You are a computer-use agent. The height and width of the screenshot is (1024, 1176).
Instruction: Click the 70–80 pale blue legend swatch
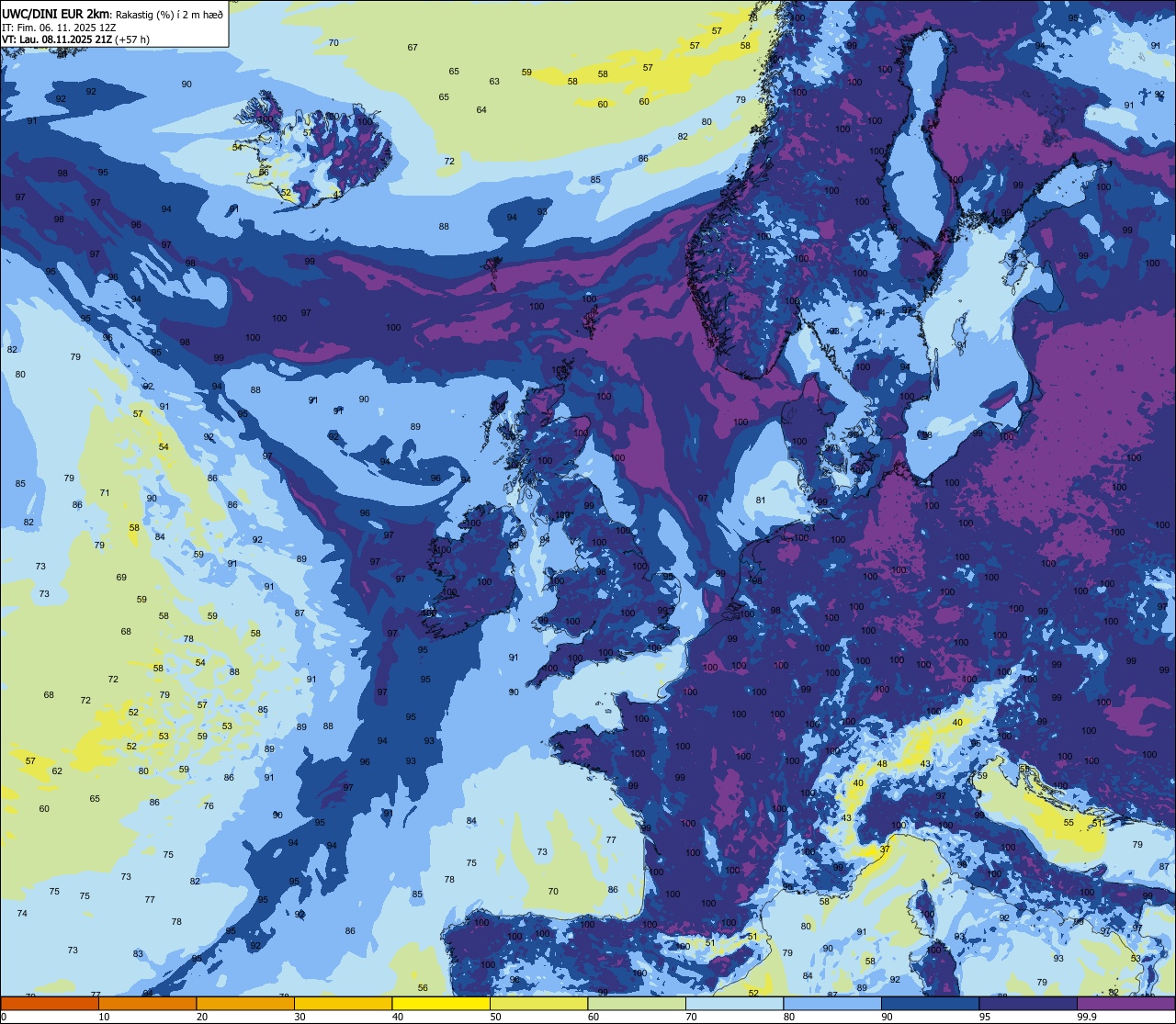point(735,1004)
